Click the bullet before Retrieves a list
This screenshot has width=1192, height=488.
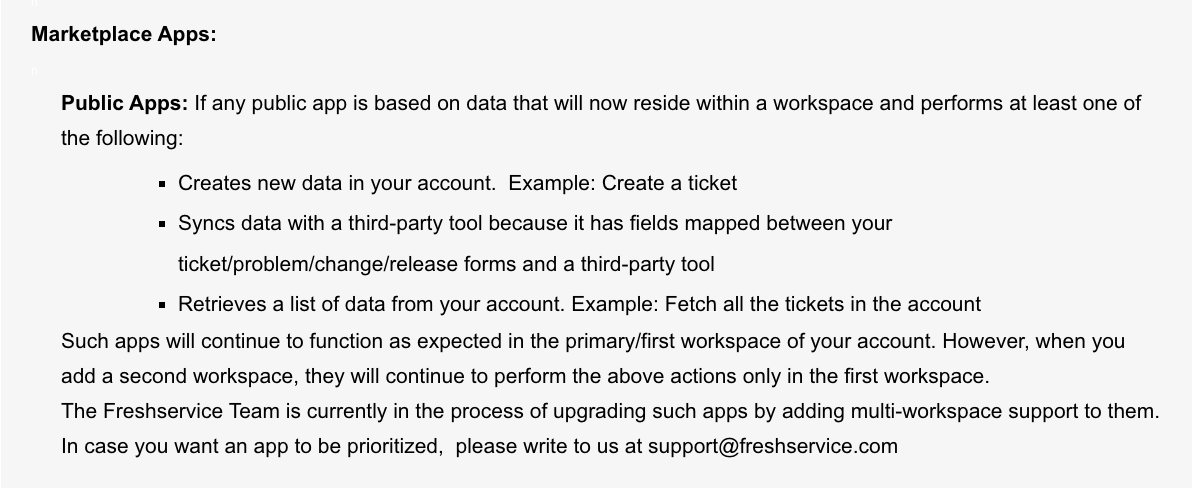tap(162, 305)
